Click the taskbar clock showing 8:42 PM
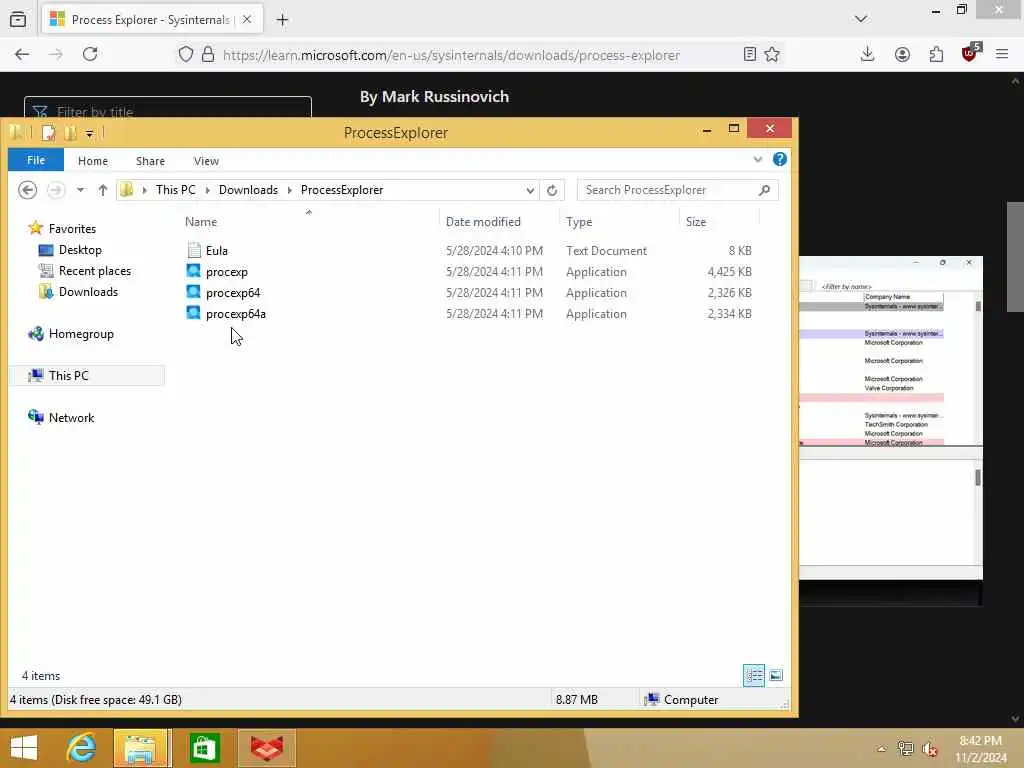 tap(980, 748)
